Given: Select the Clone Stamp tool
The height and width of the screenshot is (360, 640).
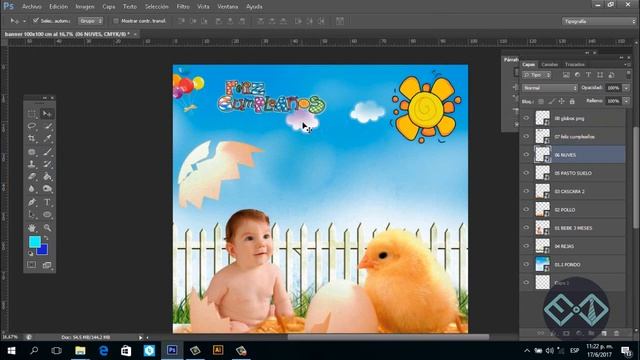Looking at the screenshot, I should 32,164.
